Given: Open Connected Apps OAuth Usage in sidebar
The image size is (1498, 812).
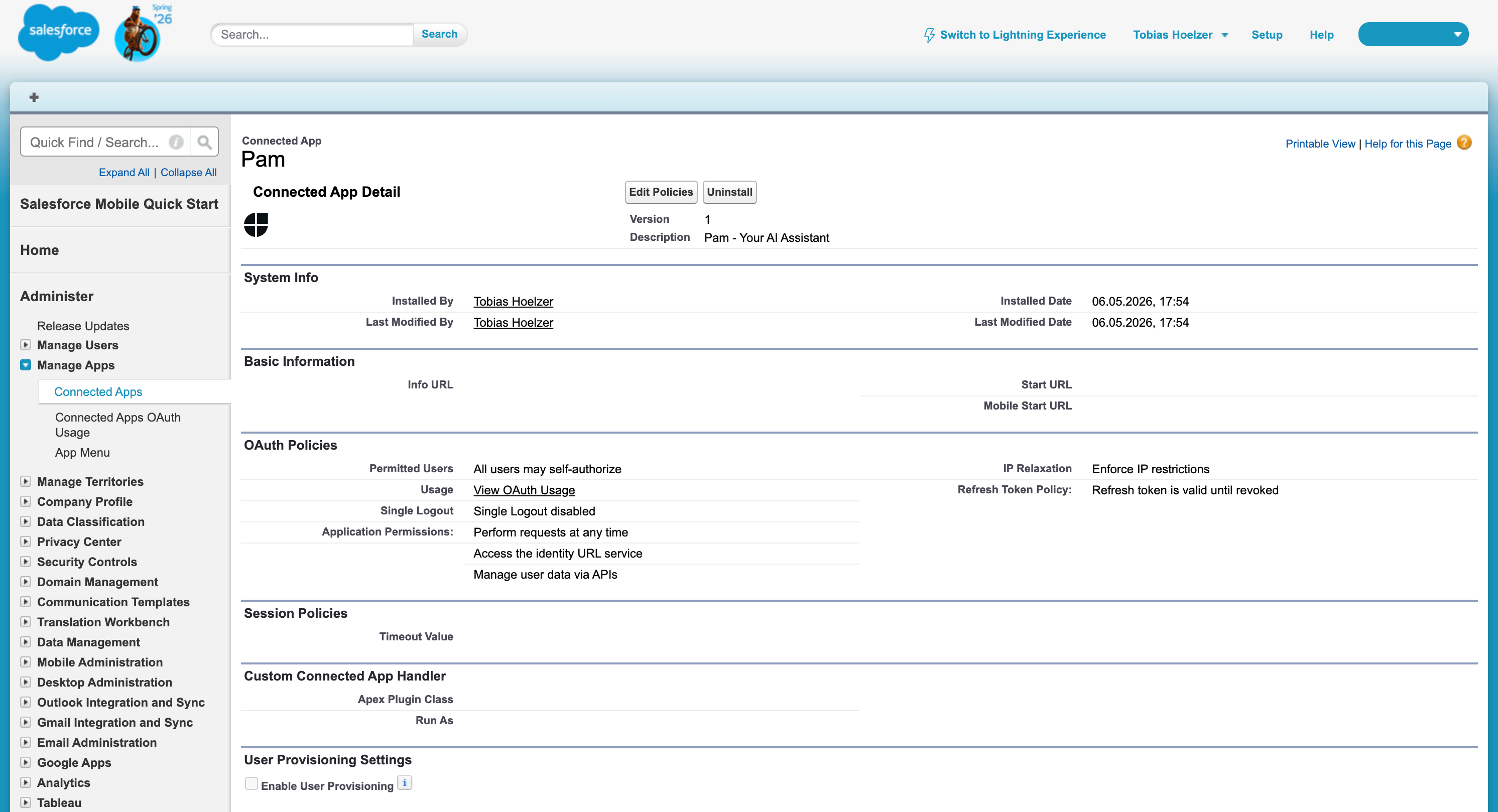Looking at the screenshot, I should click(x=118, y=424).
